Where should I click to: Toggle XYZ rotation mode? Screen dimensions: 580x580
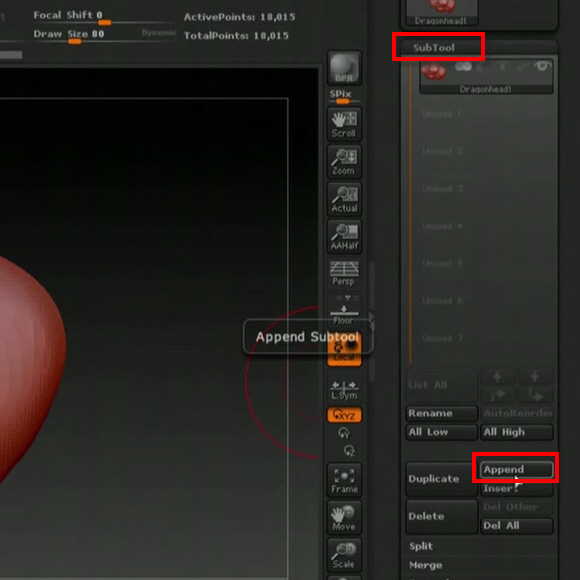pyautogui.click(x=344, y=415)
